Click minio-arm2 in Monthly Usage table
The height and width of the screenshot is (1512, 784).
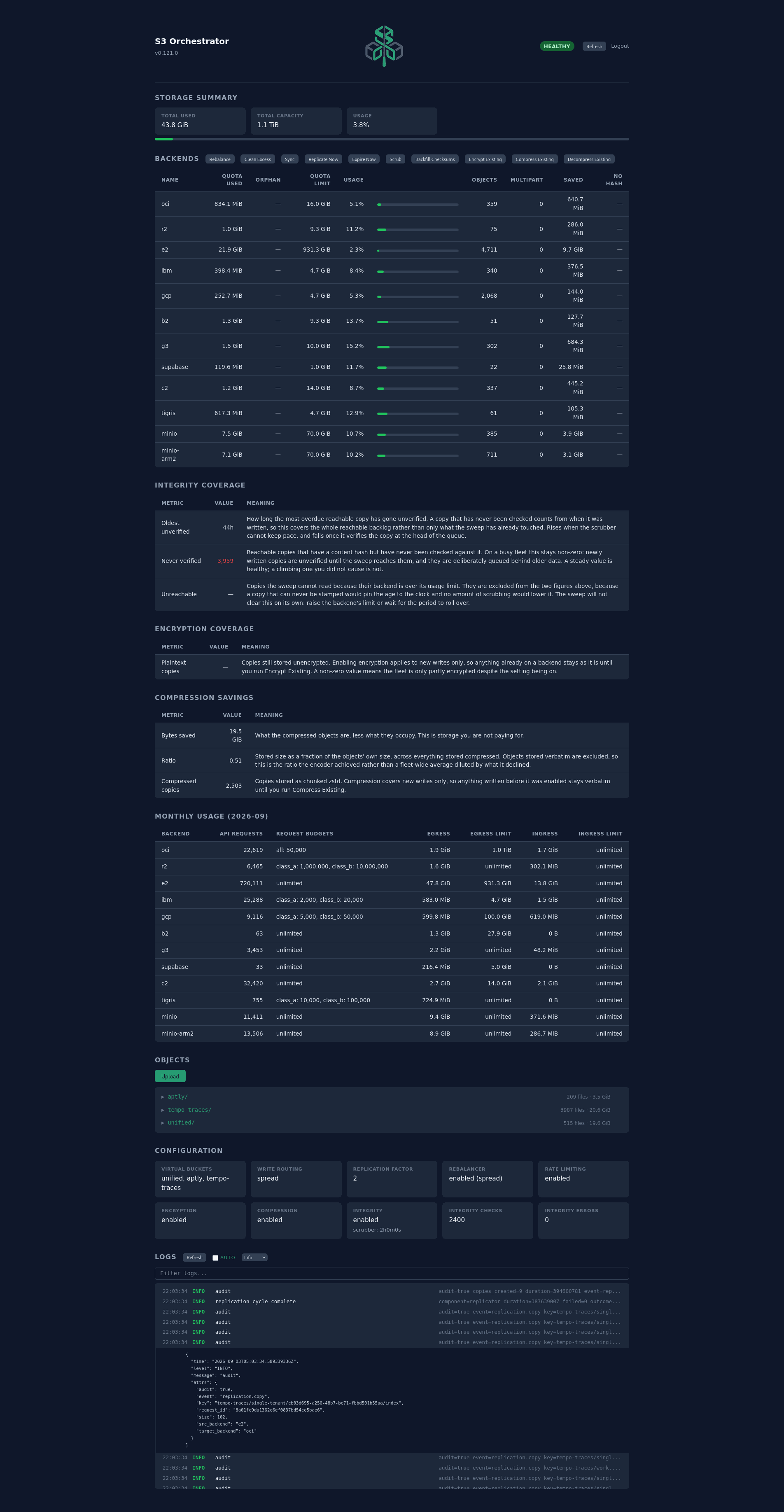pyautogui.click(x=177, y=1034)
